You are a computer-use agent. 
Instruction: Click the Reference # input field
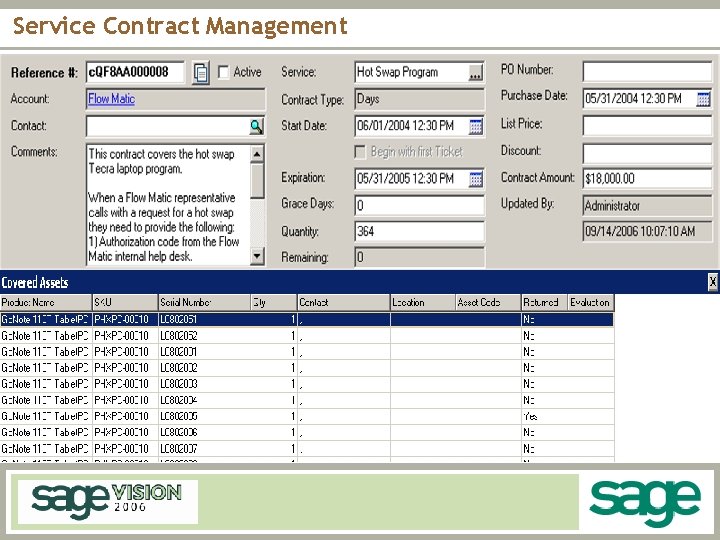[x=135, y=72]
